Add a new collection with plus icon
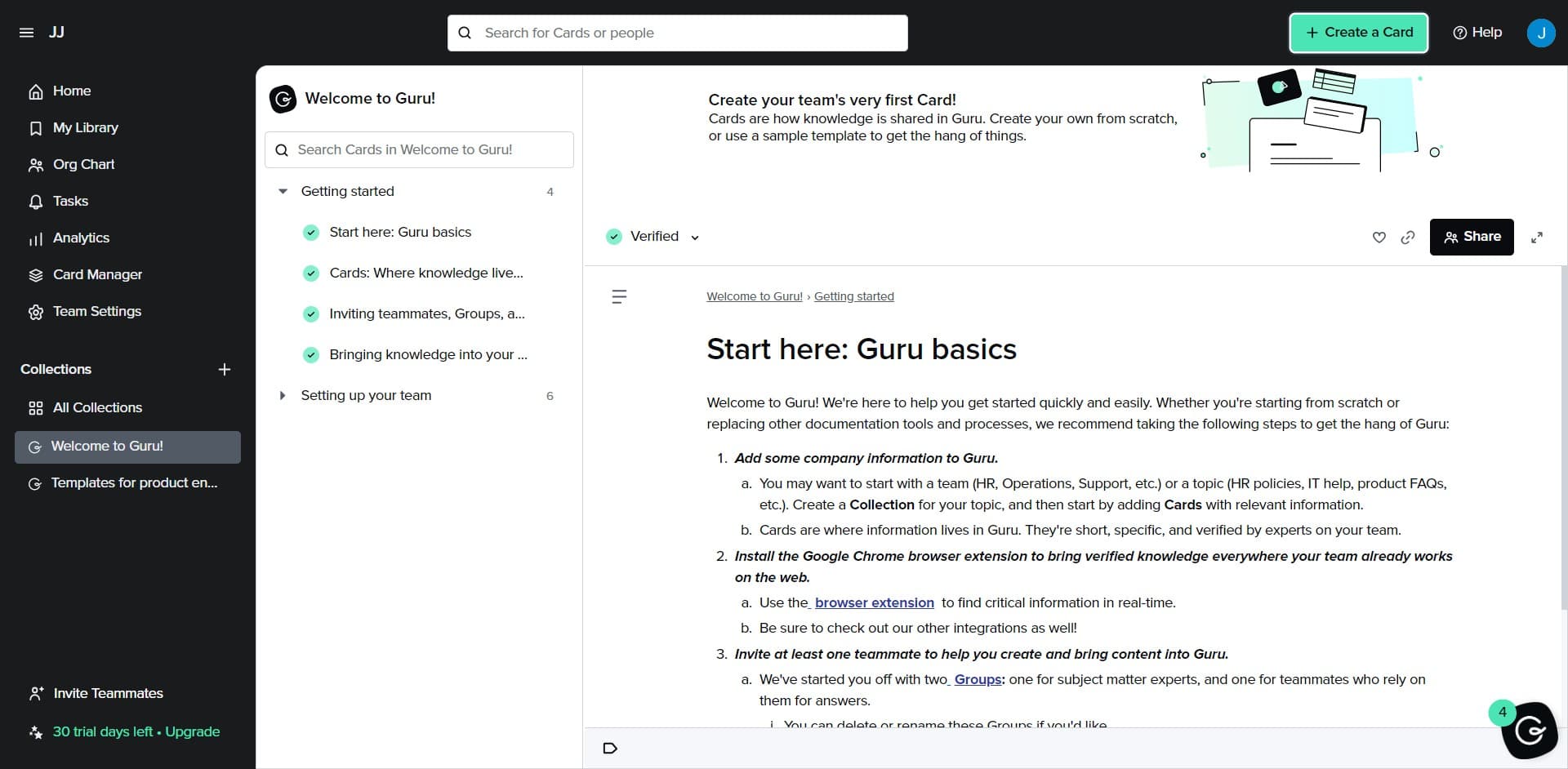1568x769 pixels. tap(225, 370)
